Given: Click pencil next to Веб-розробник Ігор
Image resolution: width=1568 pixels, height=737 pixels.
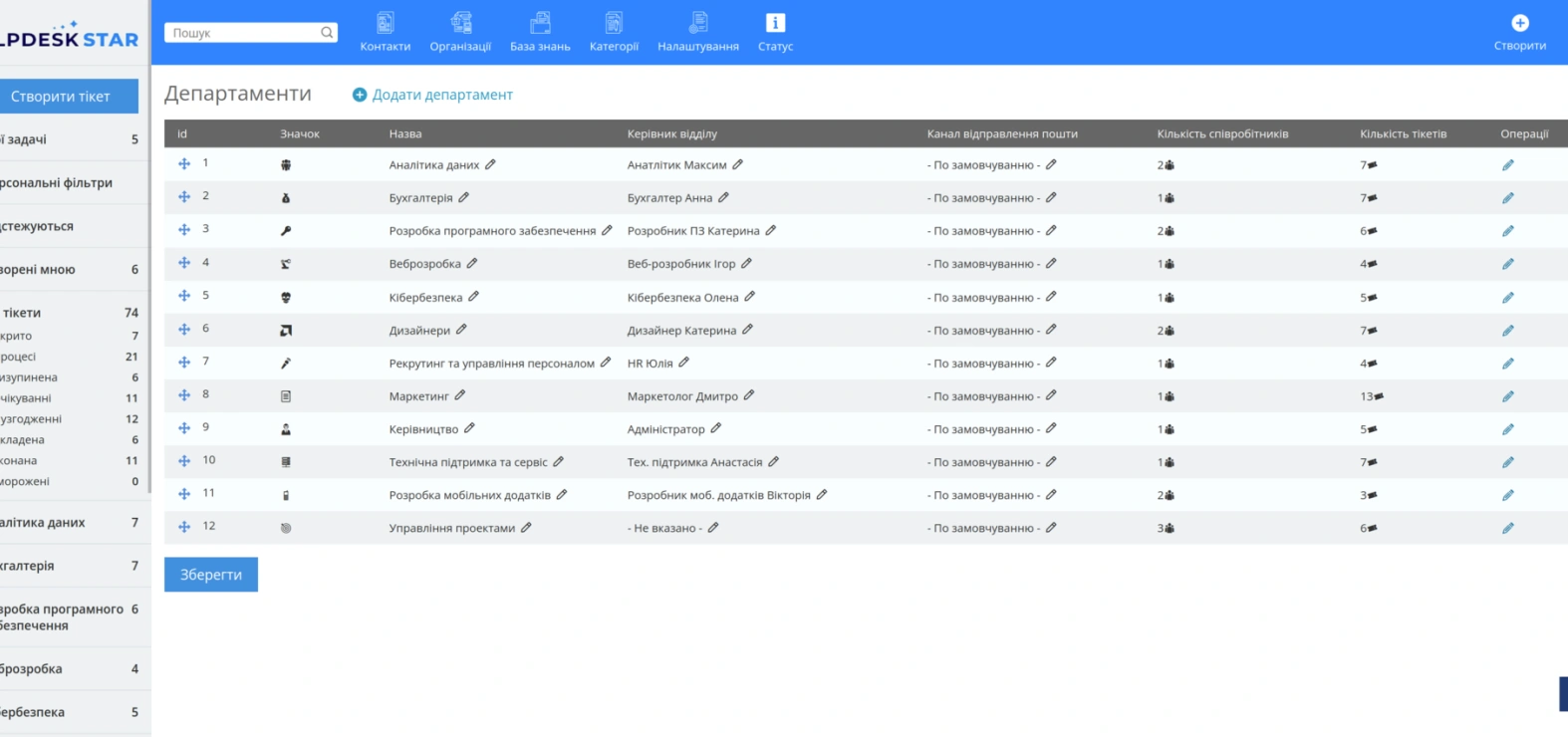Looking at the screenshot, I should click(746, 263).
